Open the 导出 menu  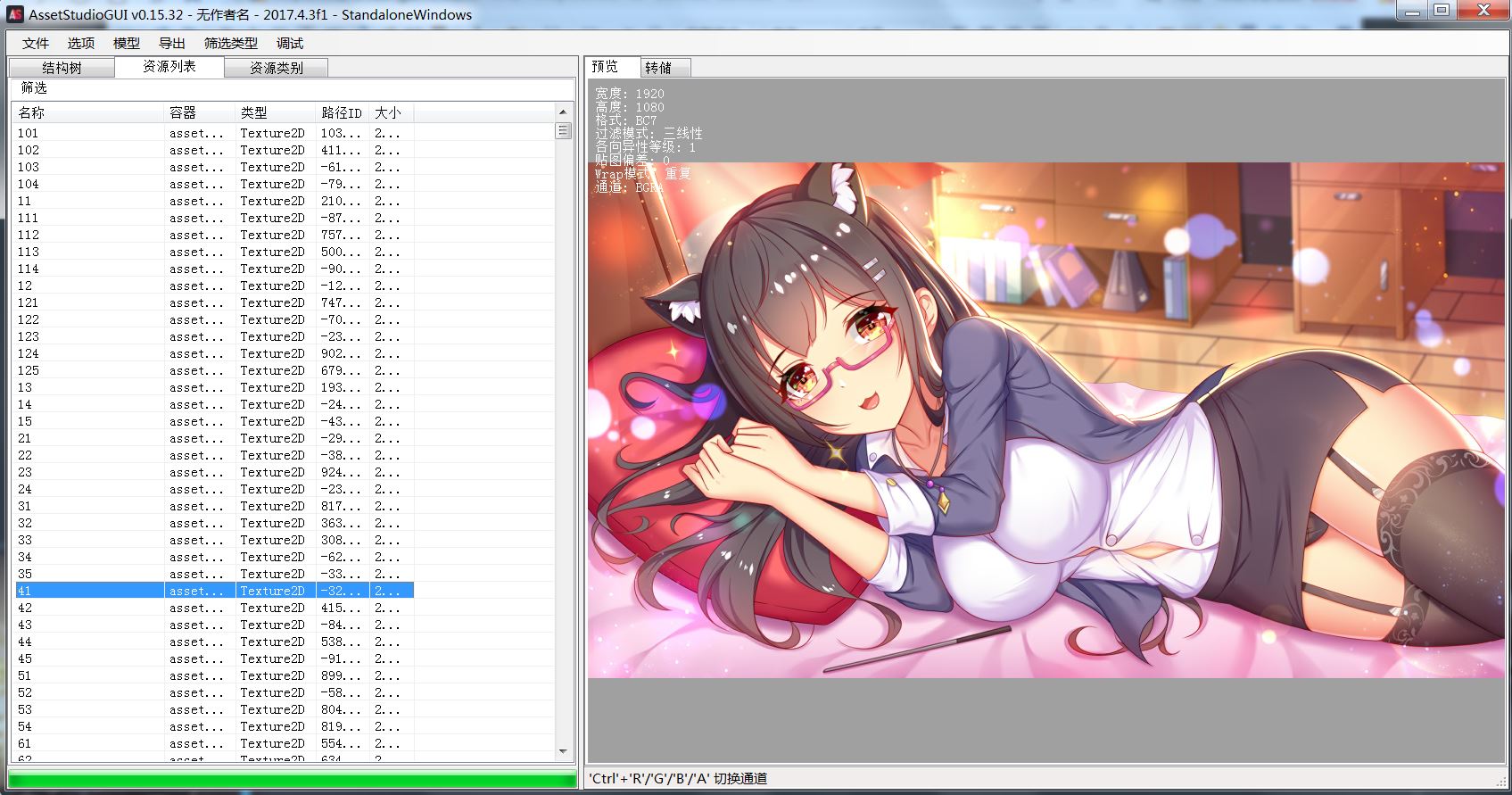172,43
